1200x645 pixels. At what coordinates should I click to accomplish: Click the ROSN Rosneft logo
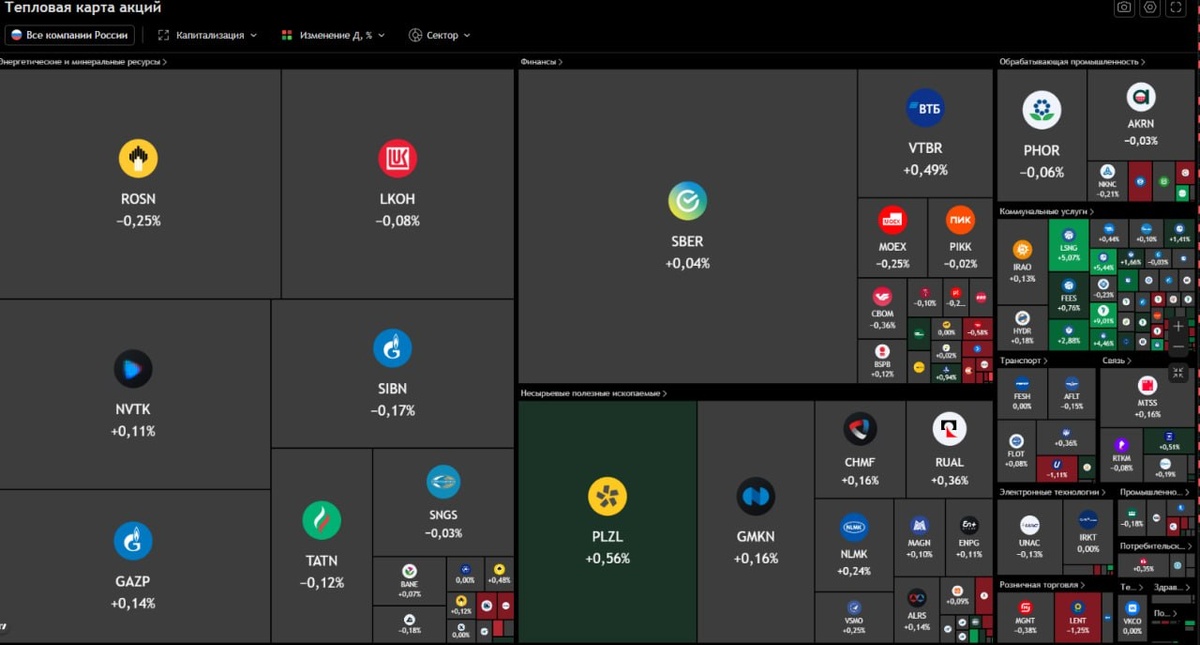click(x=138, y=158)
